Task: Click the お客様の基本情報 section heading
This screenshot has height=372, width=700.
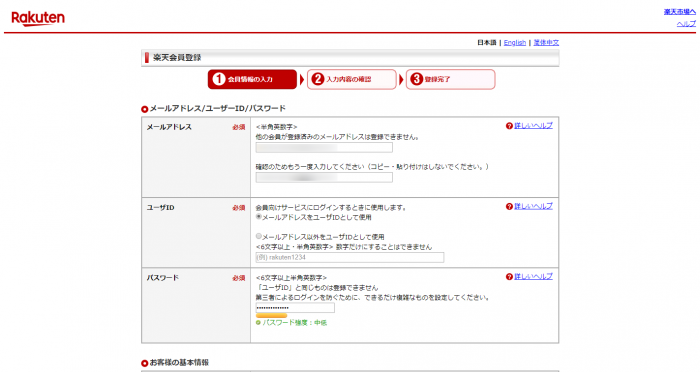Action: pyautogui.click(x=179, y=363)
